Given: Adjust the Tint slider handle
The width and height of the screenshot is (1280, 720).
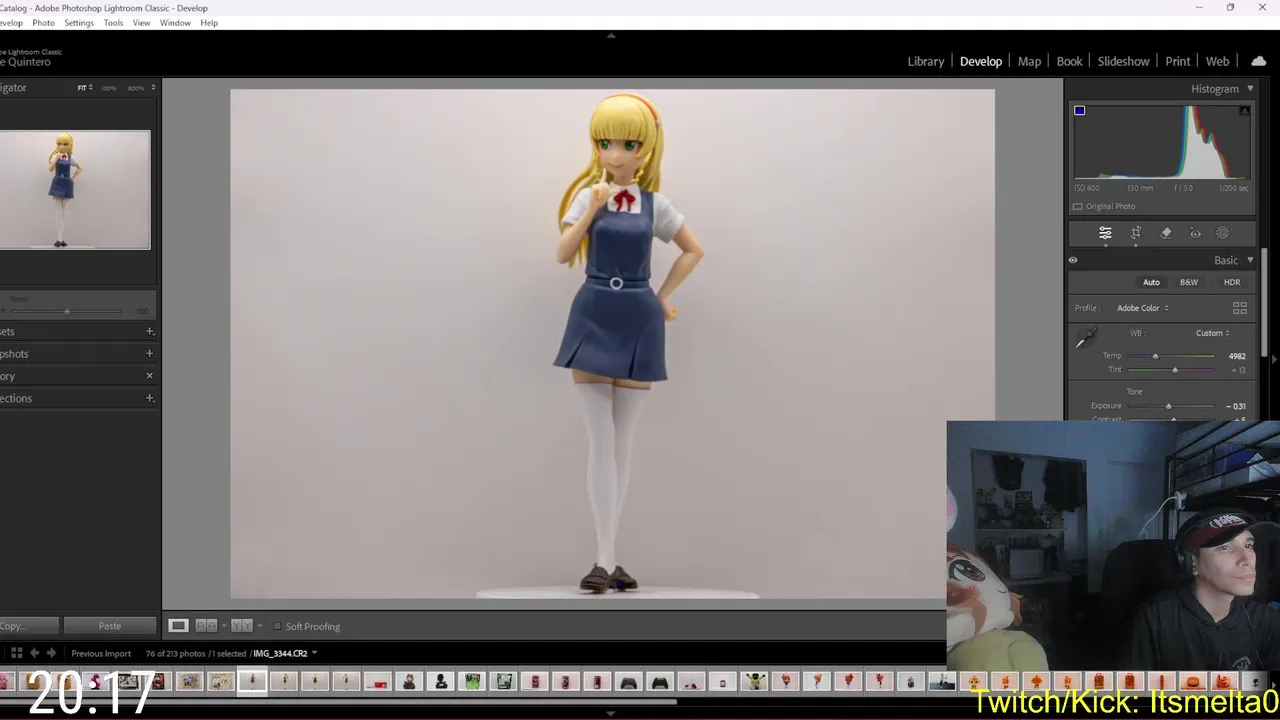Looking at the screenshot, I should point(1175,370).
